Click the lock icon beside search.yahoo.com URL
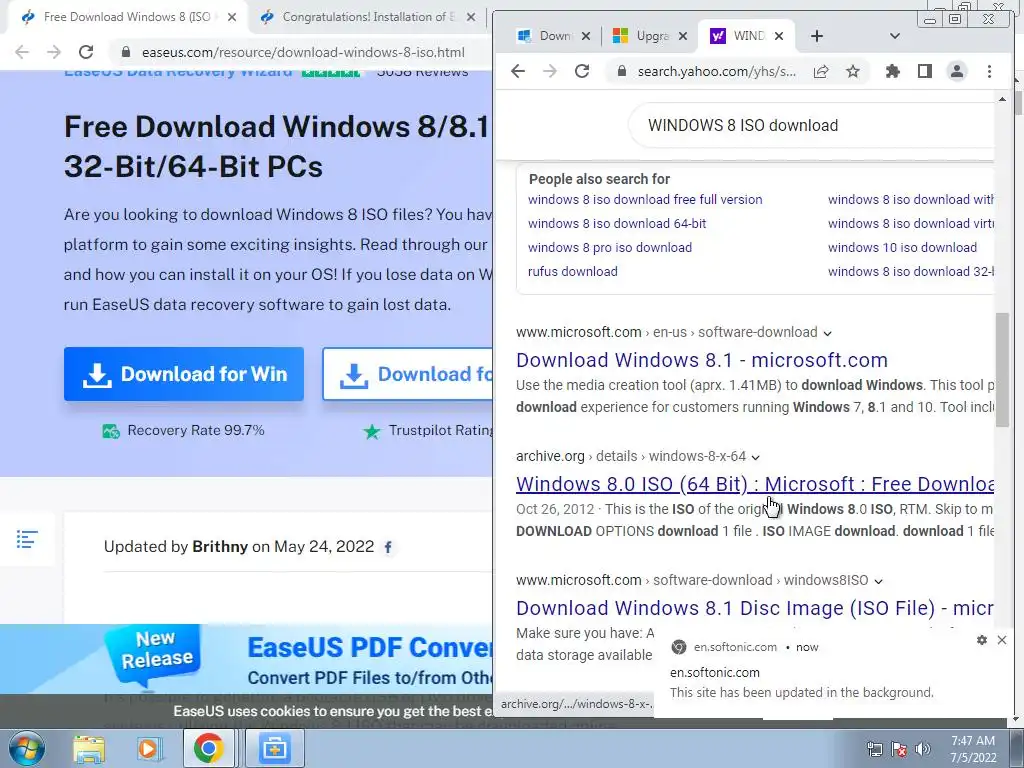The image size is (1024, 768). [x=621, y=71]
